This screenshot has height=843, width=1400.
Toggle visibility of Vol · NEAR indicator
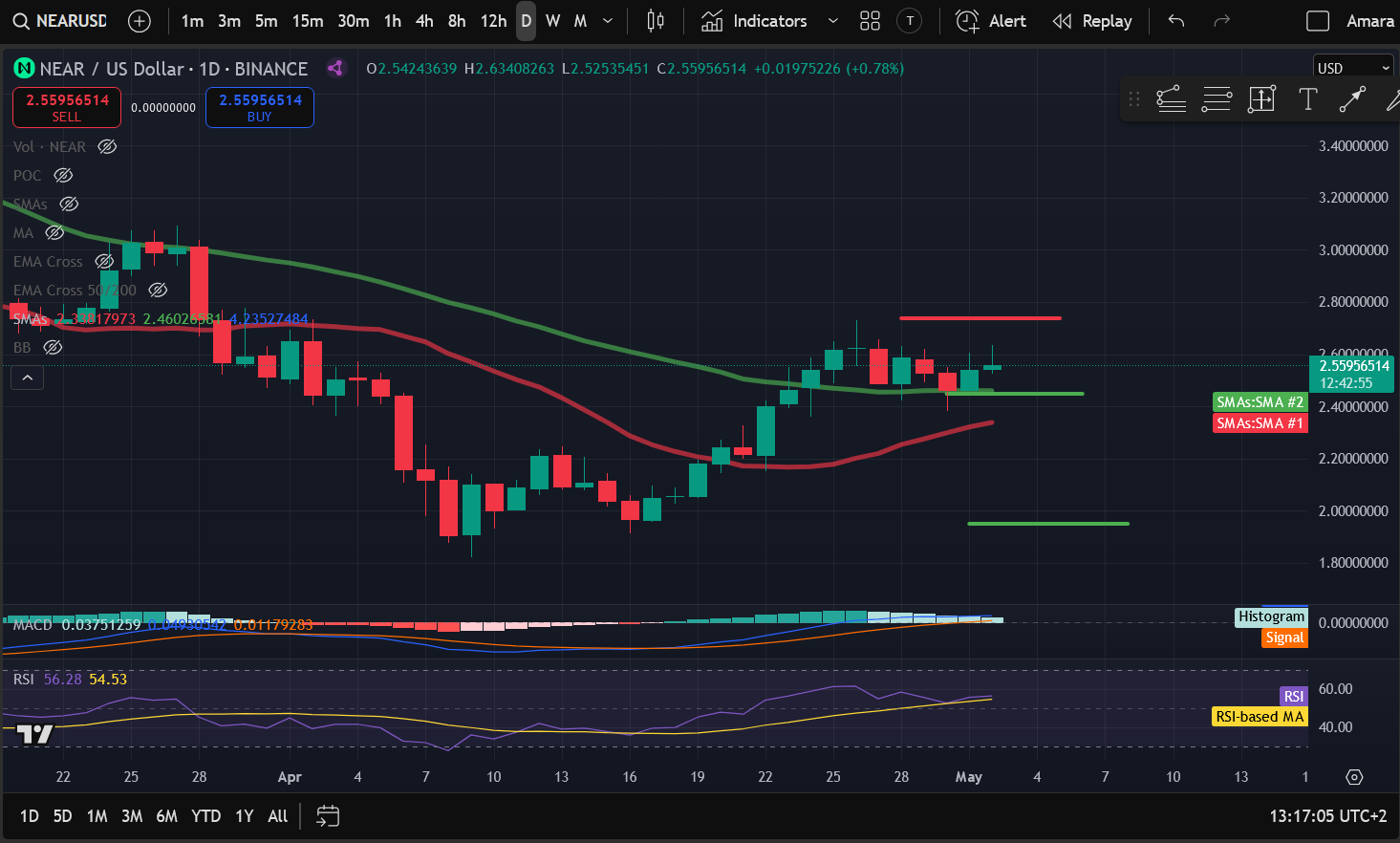point(108,146)
